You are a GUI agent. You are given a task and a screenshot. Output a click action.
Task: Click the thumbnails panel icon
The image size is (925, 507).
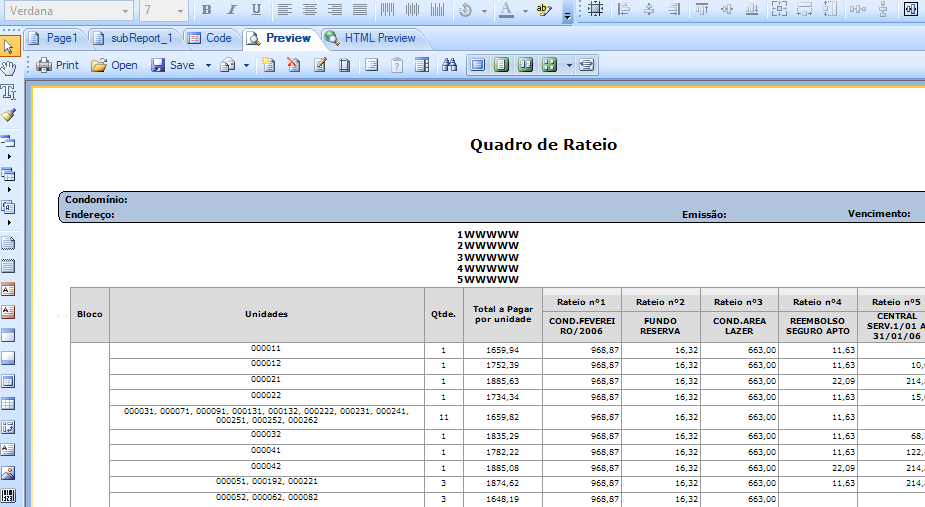coord(422,65)
